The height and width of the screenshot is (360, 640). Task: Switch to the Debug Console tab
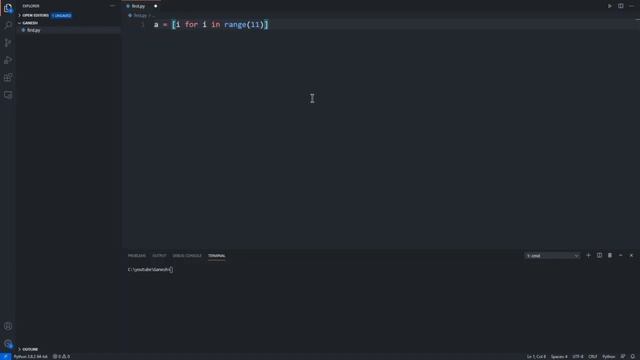point(187,256)
